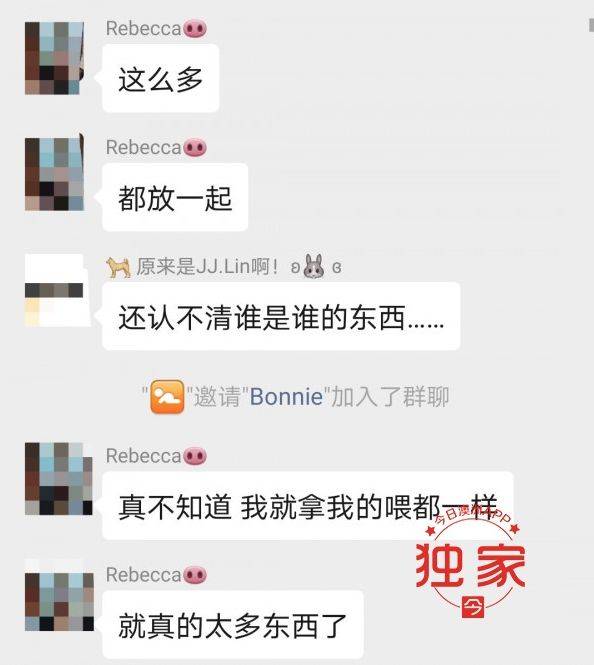594x665 pixels.
Task: Click pig nose emoji above 就真的太多东西了
Action: [195, 576]
